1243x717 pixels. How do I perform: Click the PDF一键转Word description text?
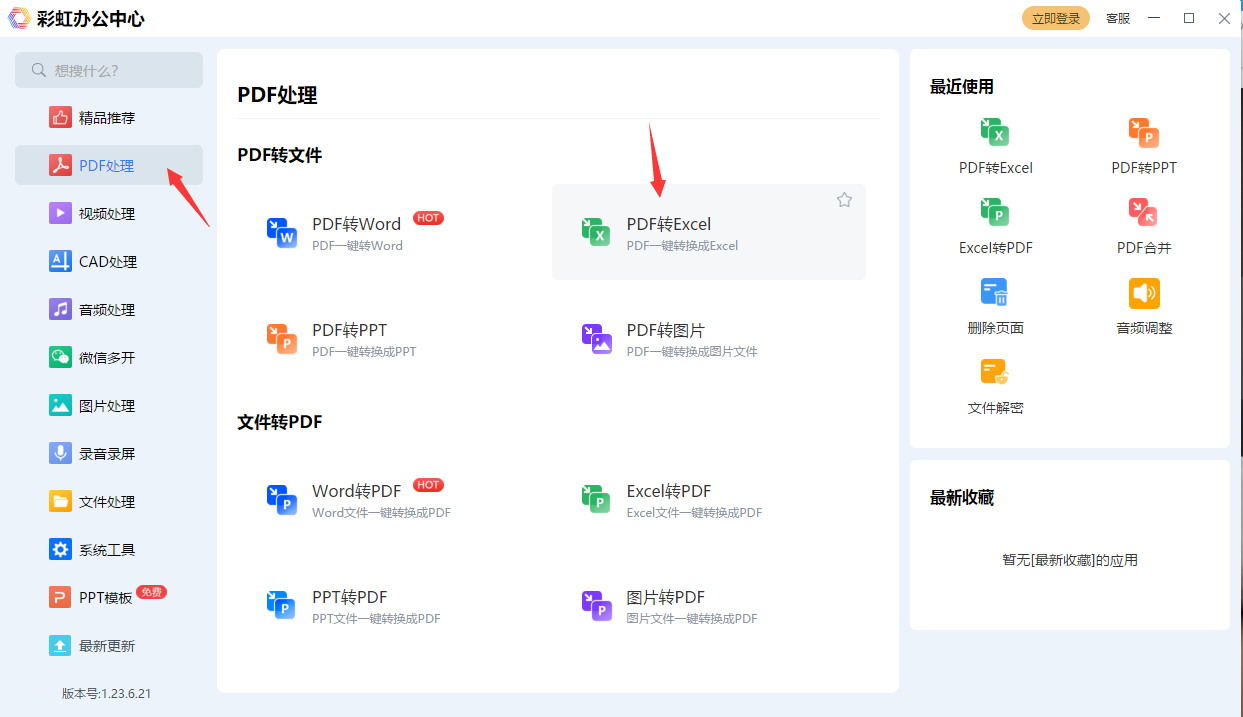pos(357,246)
